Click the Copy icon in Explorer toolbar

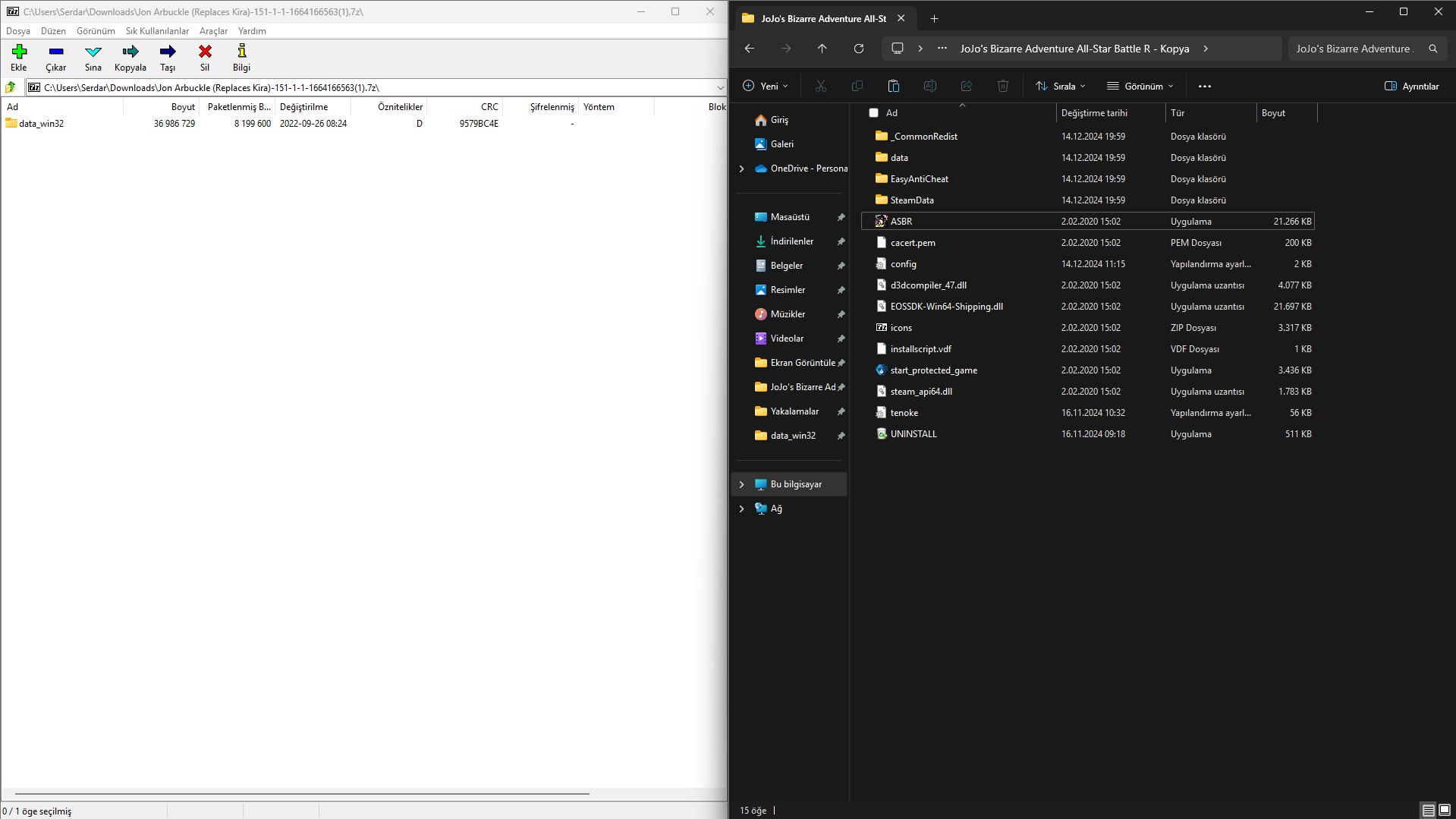coord(857,86)
